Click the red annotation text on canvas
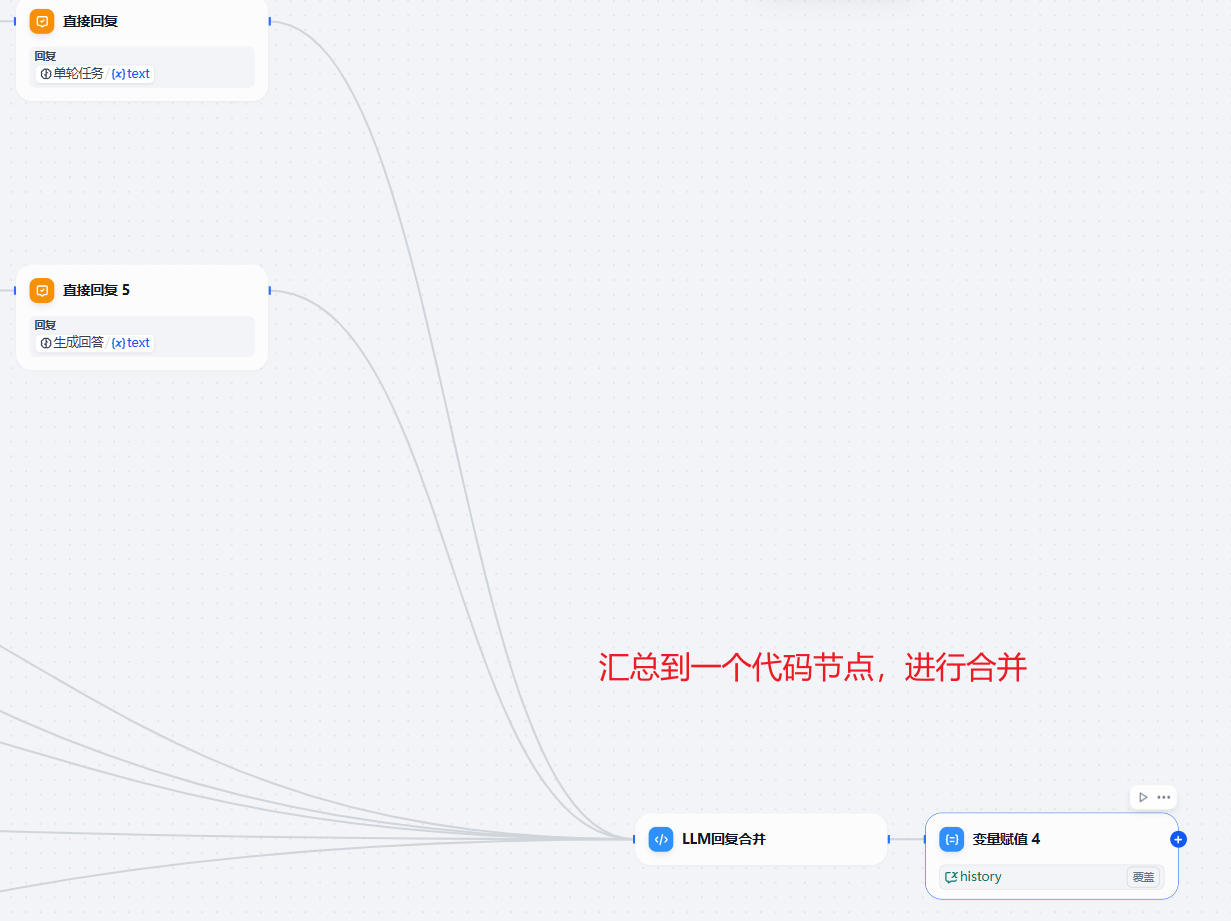The image size is (1231, 921). click(x=812, y=667)
